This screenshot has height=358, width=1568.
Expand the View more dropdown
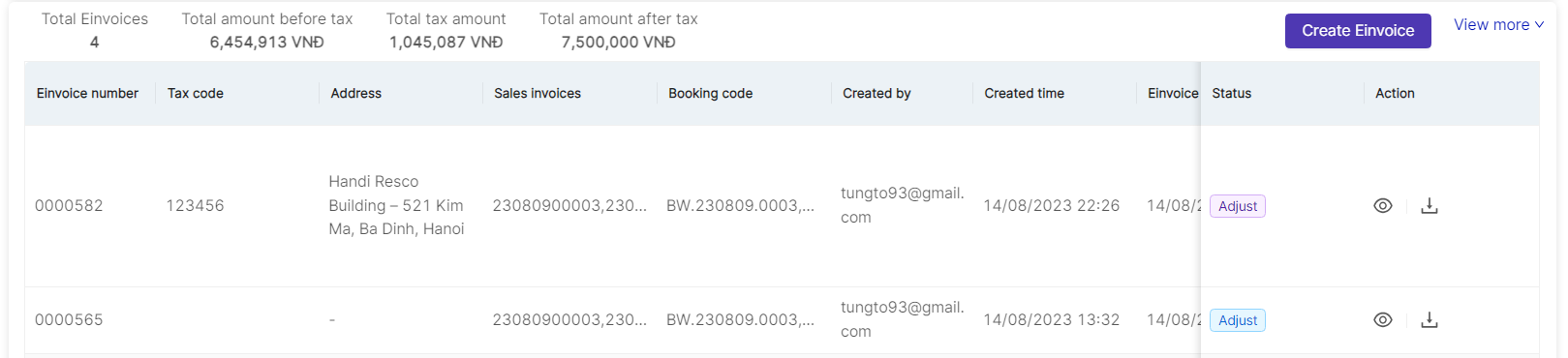[1498, 25]
